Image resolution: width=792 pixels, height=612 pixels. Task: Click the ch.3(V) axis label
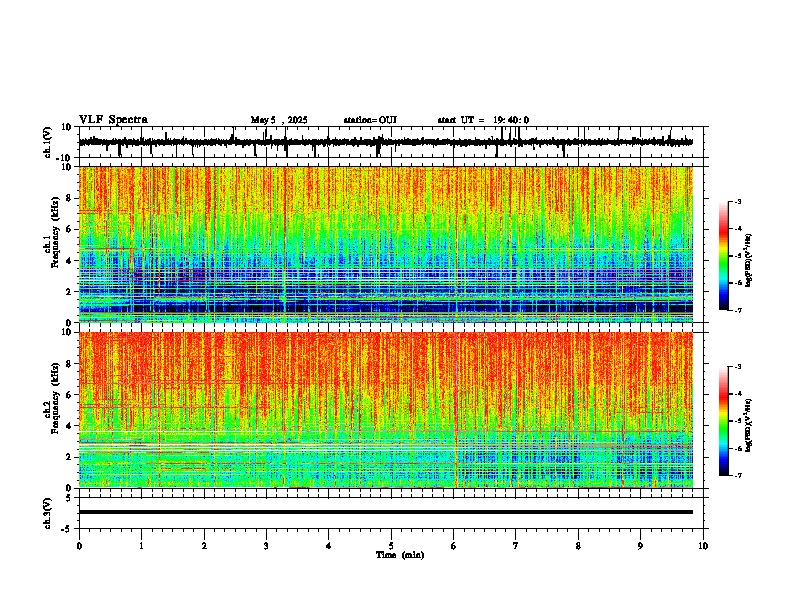[x=48, y=513]
